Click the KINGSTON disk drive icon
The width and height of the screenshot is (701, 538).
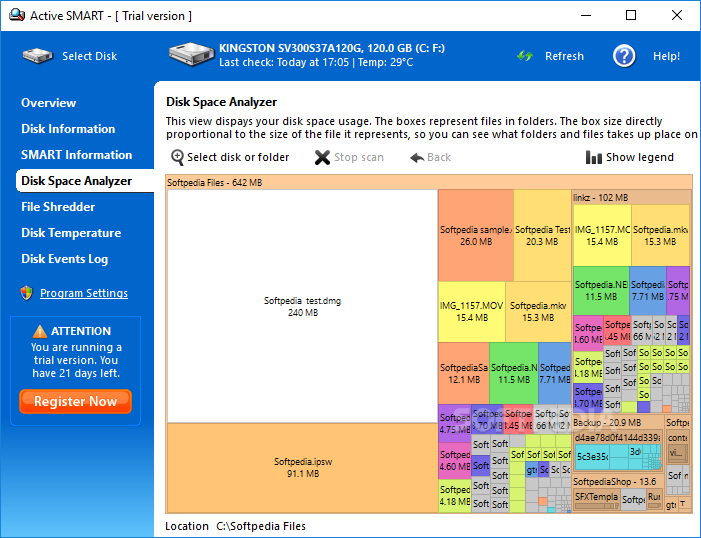(191, 55)
